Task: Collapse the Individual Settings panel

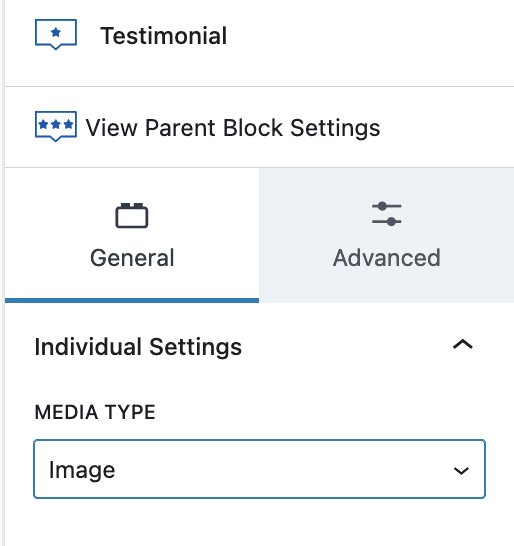Action: 462,345
